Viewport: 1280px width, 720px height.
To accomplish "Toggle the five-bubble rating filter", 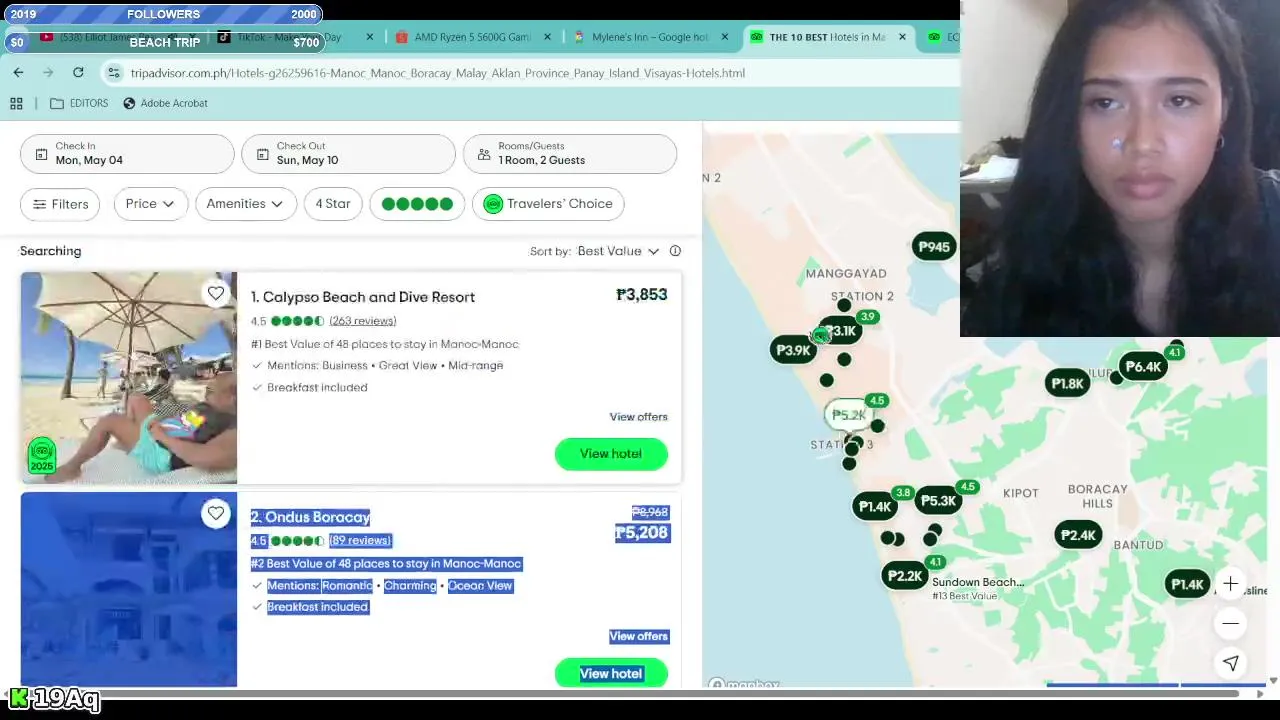I will (417, 204).
